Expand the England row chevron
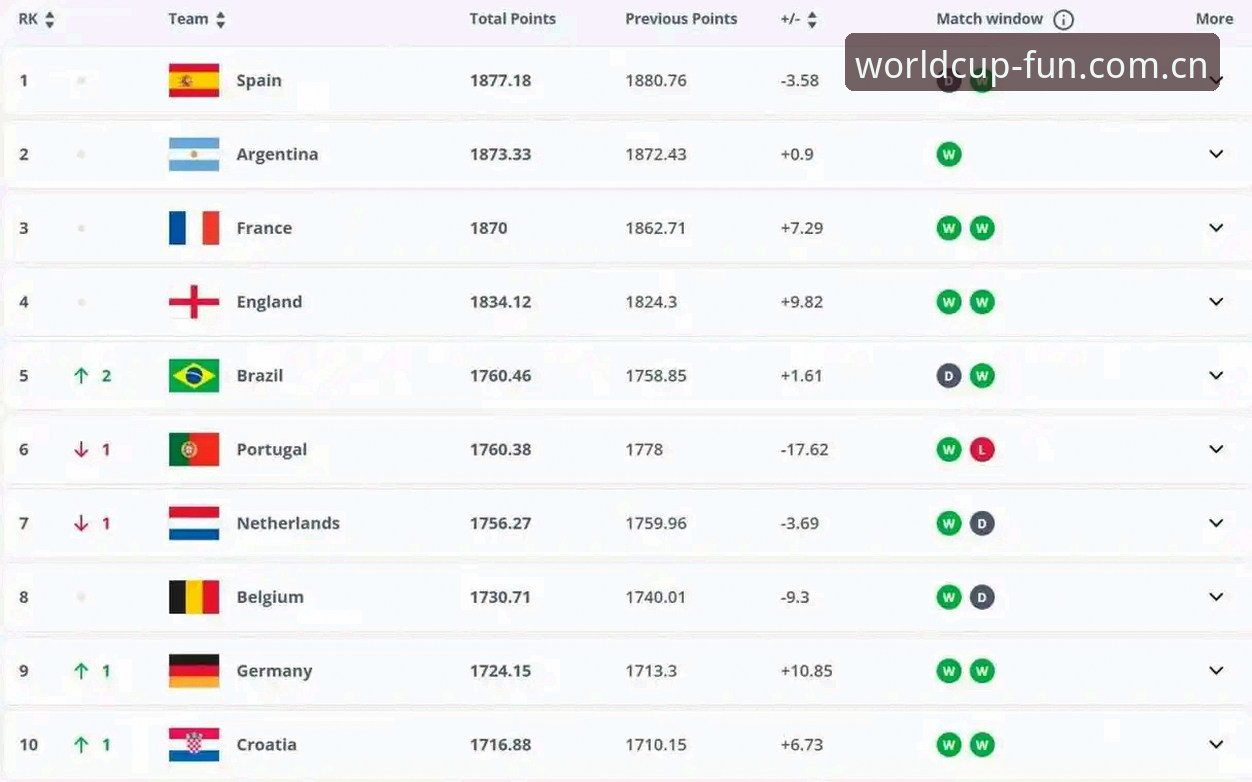The height and width of the screenshot is (782, 1252). click(1216, 302)
